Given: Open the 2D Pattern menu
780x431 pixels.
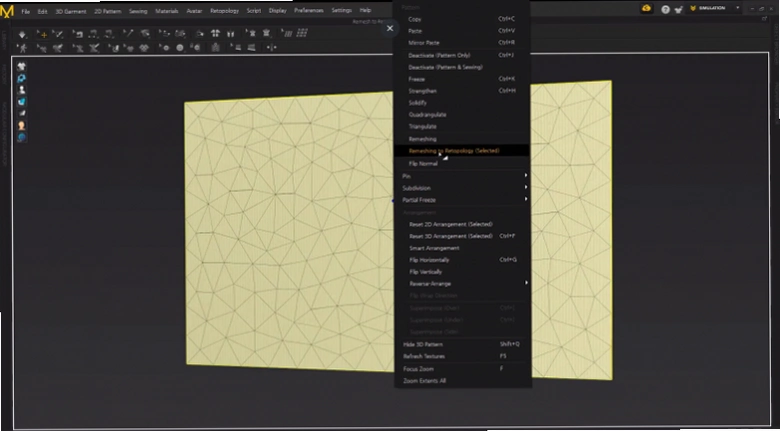Looking at the screenshot, I should (107, 11).
